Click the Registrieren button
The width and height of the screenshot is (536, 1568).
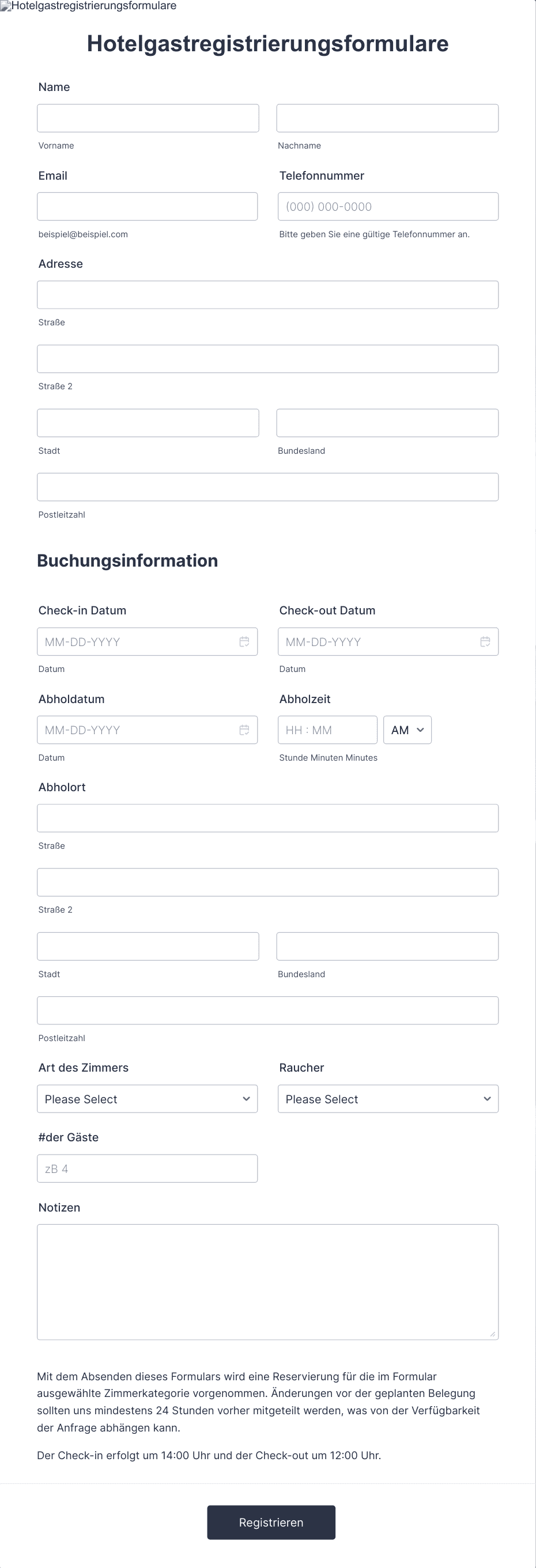coord(270,1523)
